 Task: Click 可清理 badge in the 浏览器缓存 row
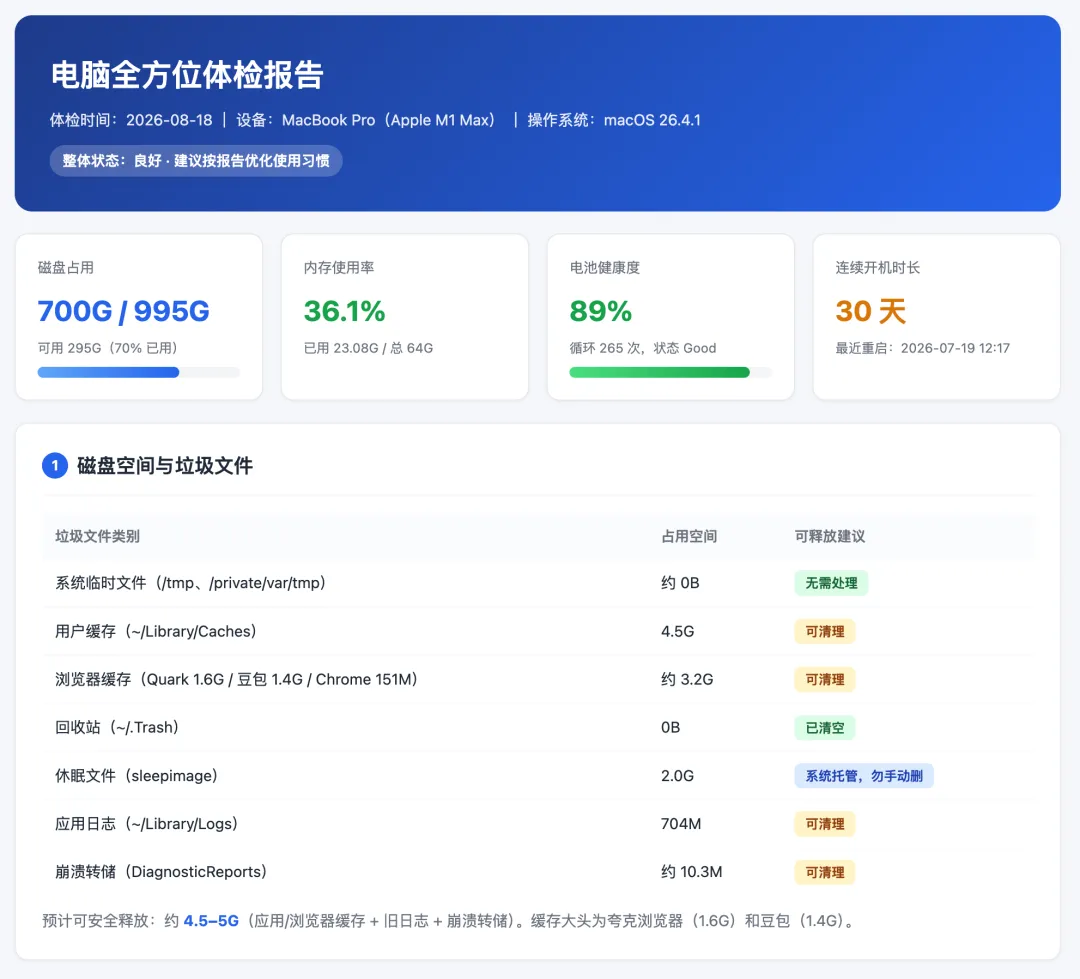click(824, 679)
